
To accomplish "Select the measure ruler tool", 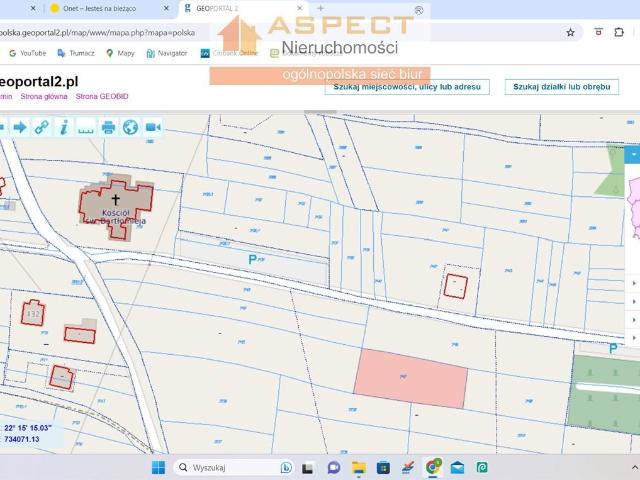I will tap(86, 127).
